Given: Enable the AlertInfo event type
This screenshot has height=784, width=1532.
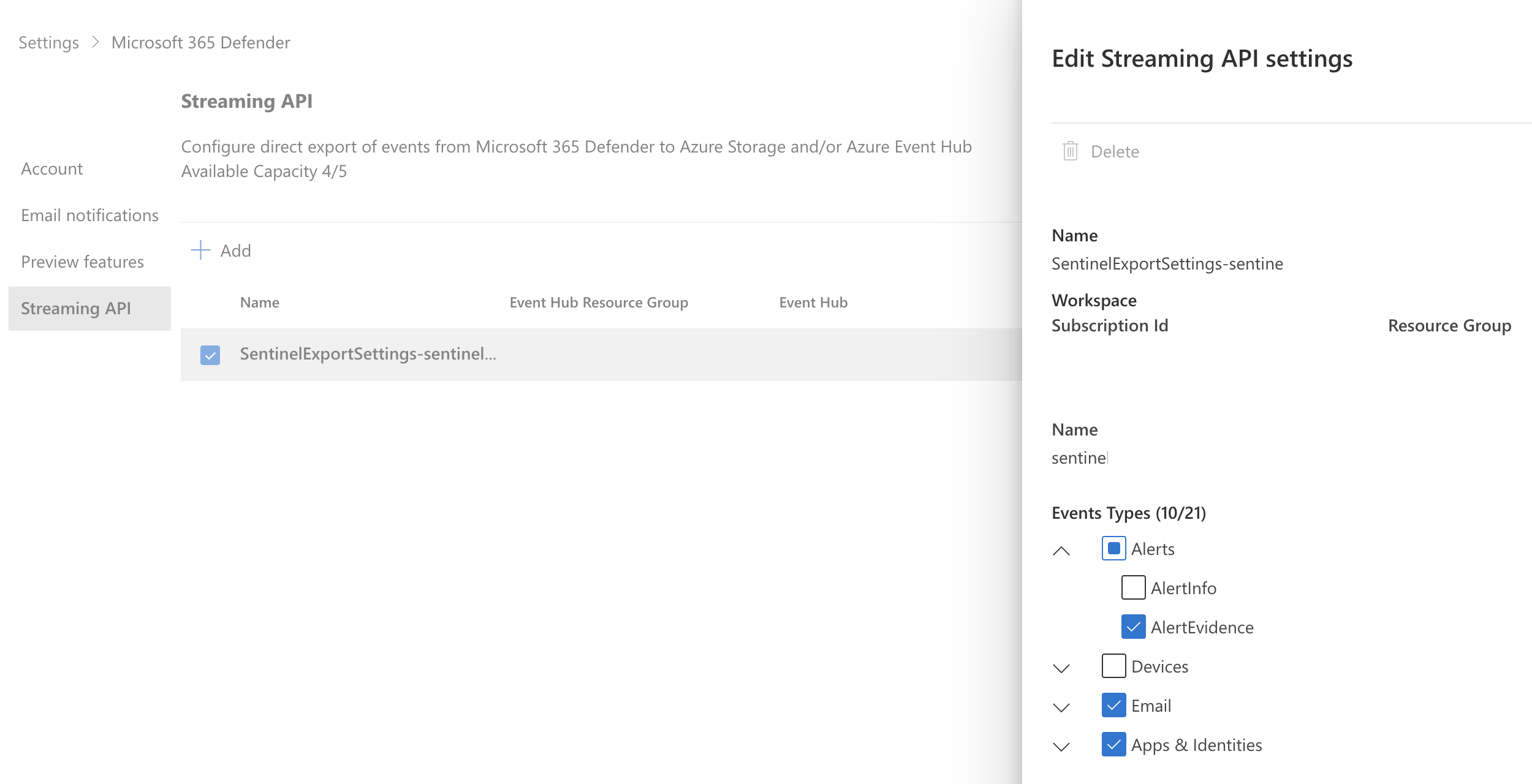Looking at the screenshot, I should [x=1133, y=587].
